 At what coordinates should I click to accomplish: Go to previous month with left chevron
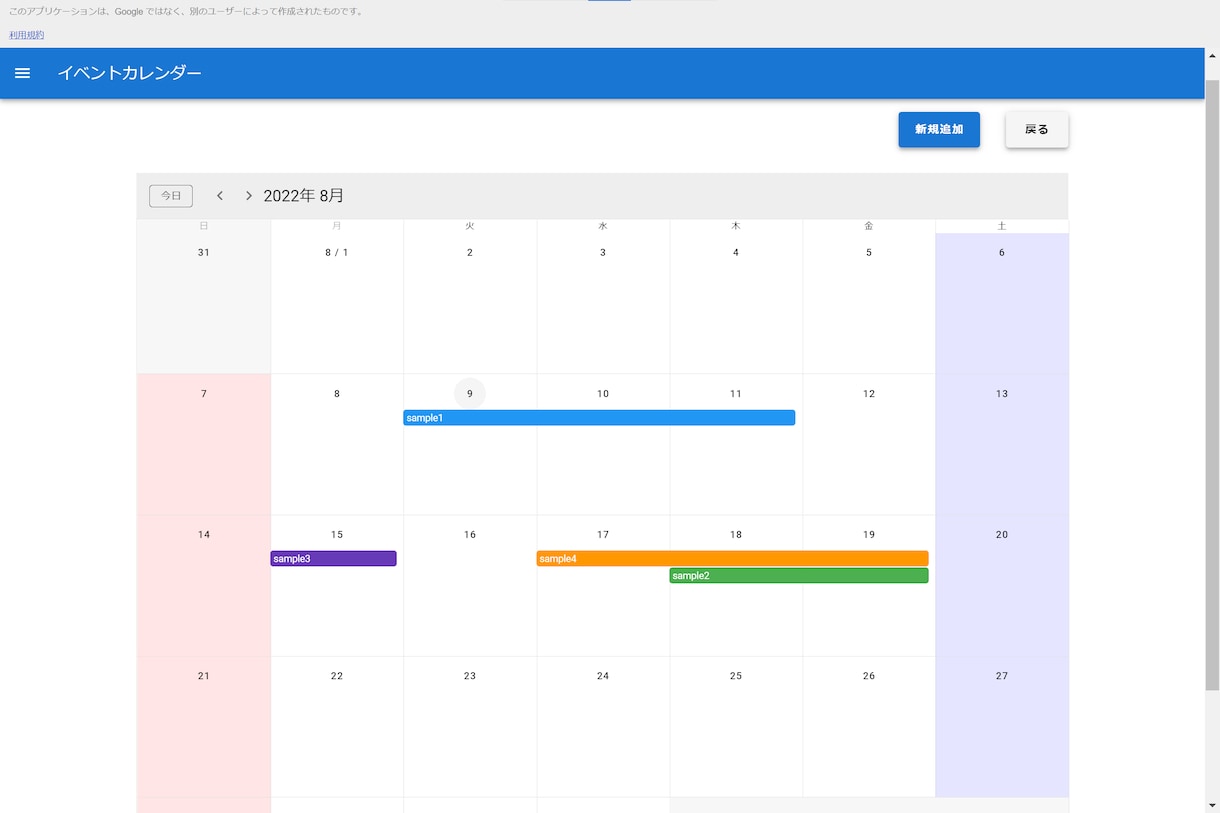[x=220, y=196]
